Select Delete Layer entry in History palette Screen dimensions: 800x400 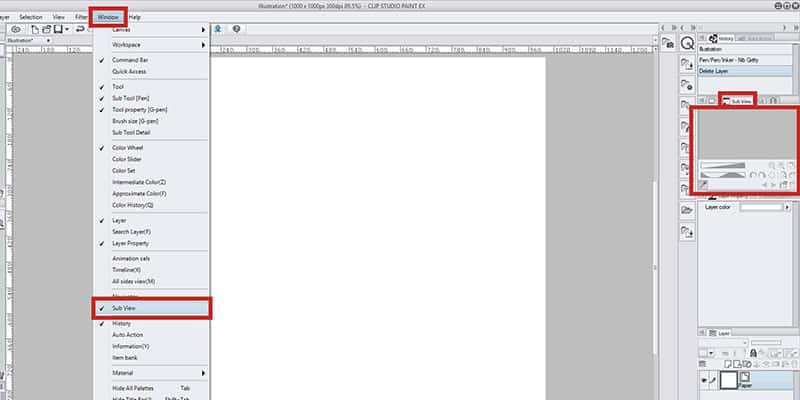[745, 71]
